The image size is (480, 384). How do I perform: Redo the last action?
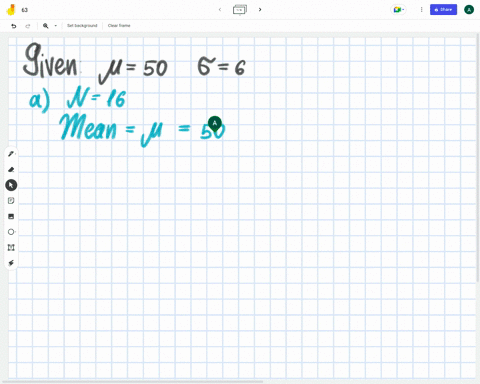pyautogui.click(x=28, y=26)
